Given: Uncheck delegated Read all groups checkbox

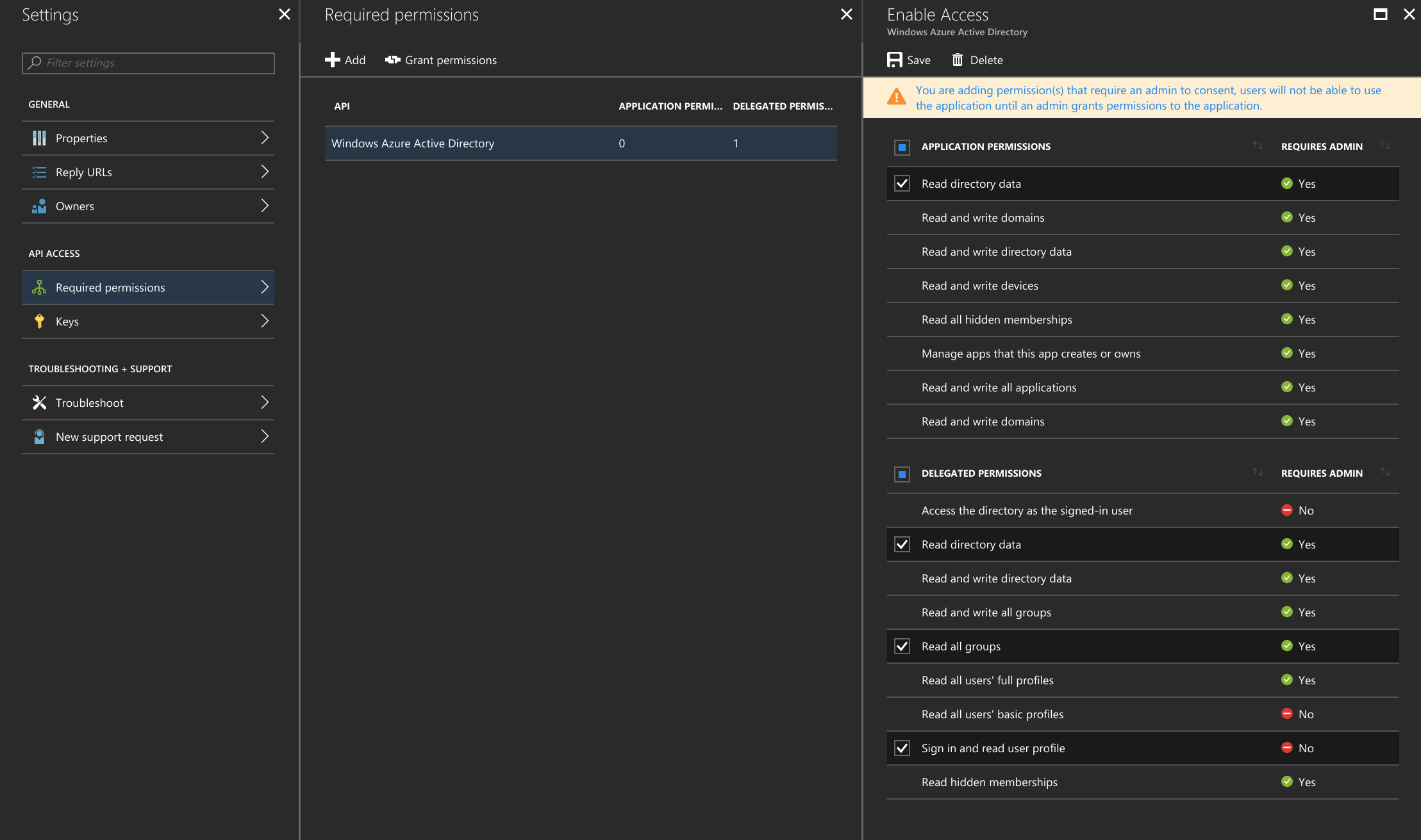Looking at the screenshot, I should [902, 646].
